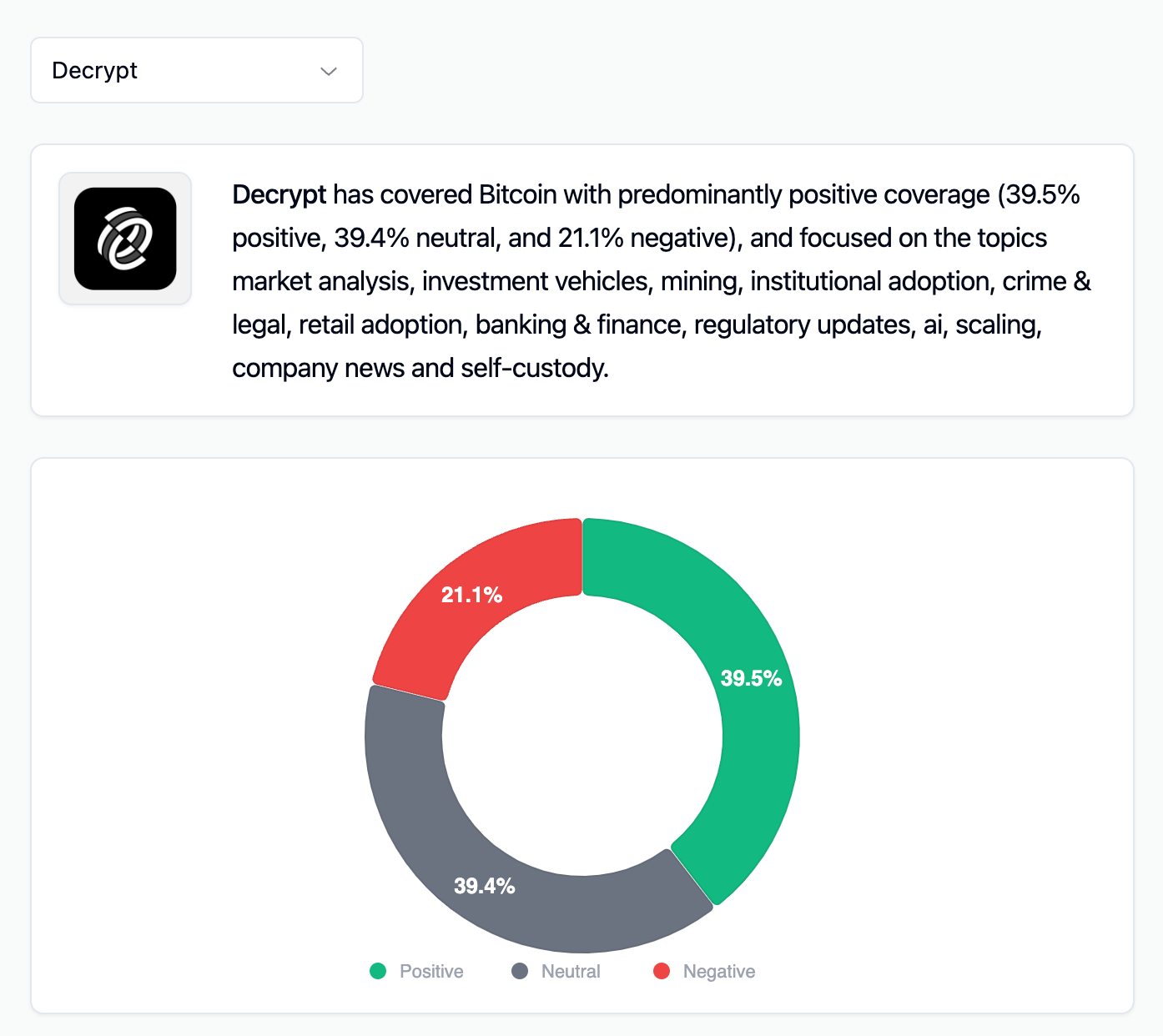Click the 21.1% label on the chart

(471, 595)
